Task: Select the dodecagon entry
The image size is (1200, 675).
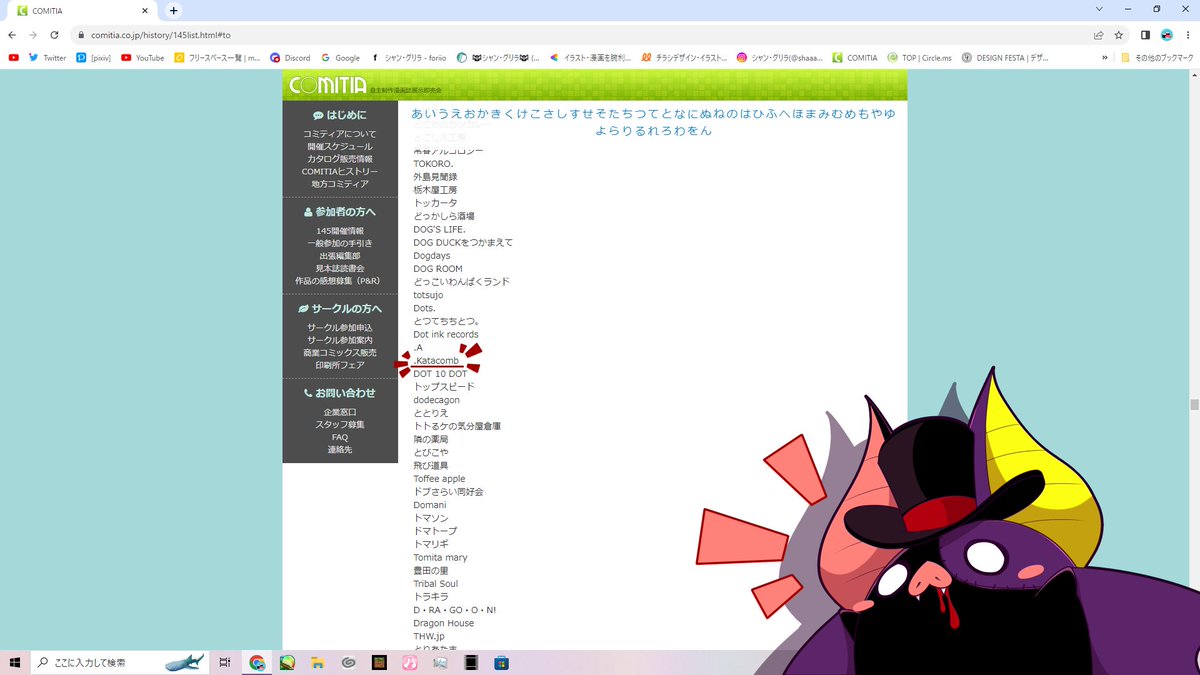Action: (x=437, y=400)
